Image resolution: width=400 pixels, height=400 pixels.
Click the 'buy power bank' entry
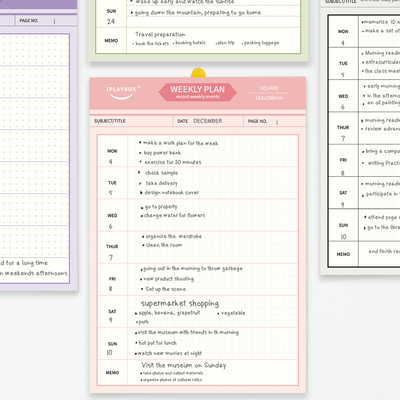coord(162,153)
